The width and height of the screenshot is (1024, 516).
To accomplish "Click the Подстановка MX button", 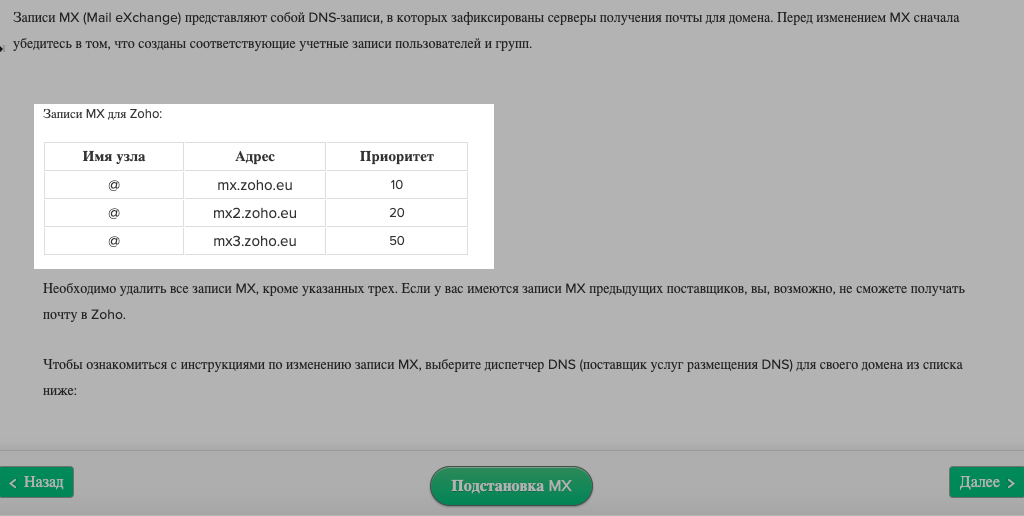I will [x=511, y=486].
